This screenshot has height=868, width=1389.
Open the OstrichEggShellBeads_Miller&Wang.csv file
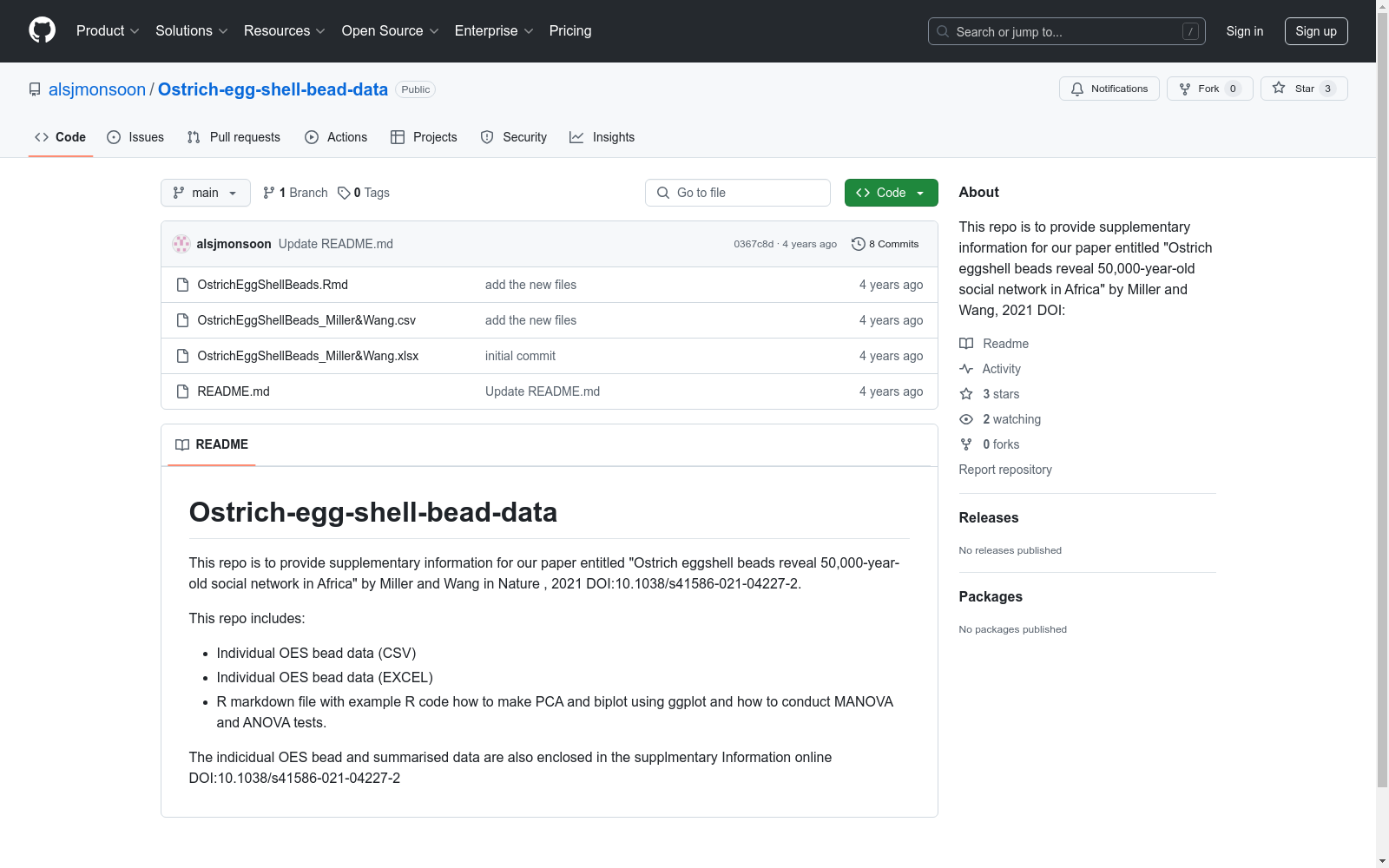coord(306,320)
